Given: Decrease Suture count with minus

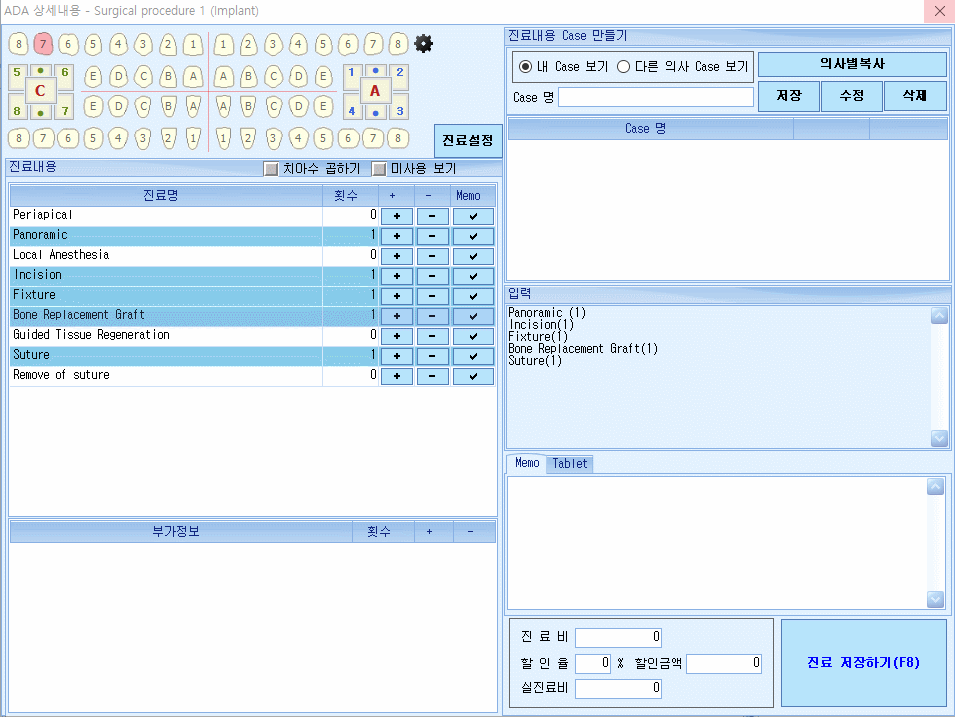Looking at the screenshot, I should tap(432, 356).
